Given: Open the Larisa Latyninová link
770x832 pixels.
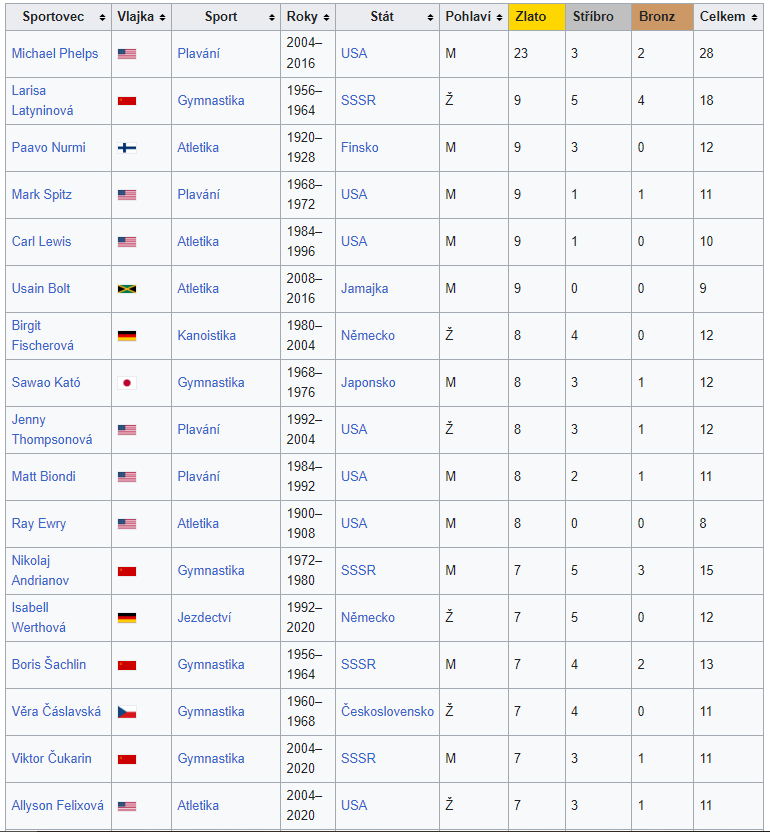Looking at the screenshot, I should pos(42,100).
